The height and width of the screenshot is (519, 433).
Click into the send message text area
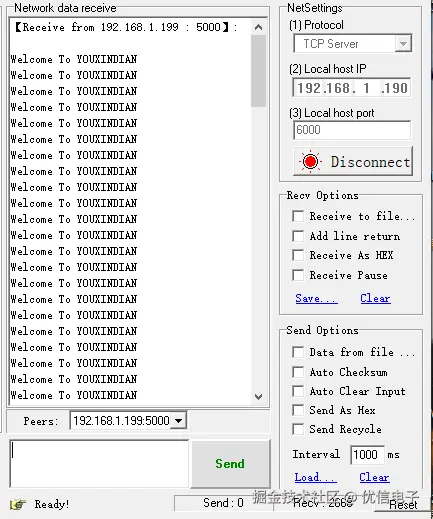coord(99,464)
